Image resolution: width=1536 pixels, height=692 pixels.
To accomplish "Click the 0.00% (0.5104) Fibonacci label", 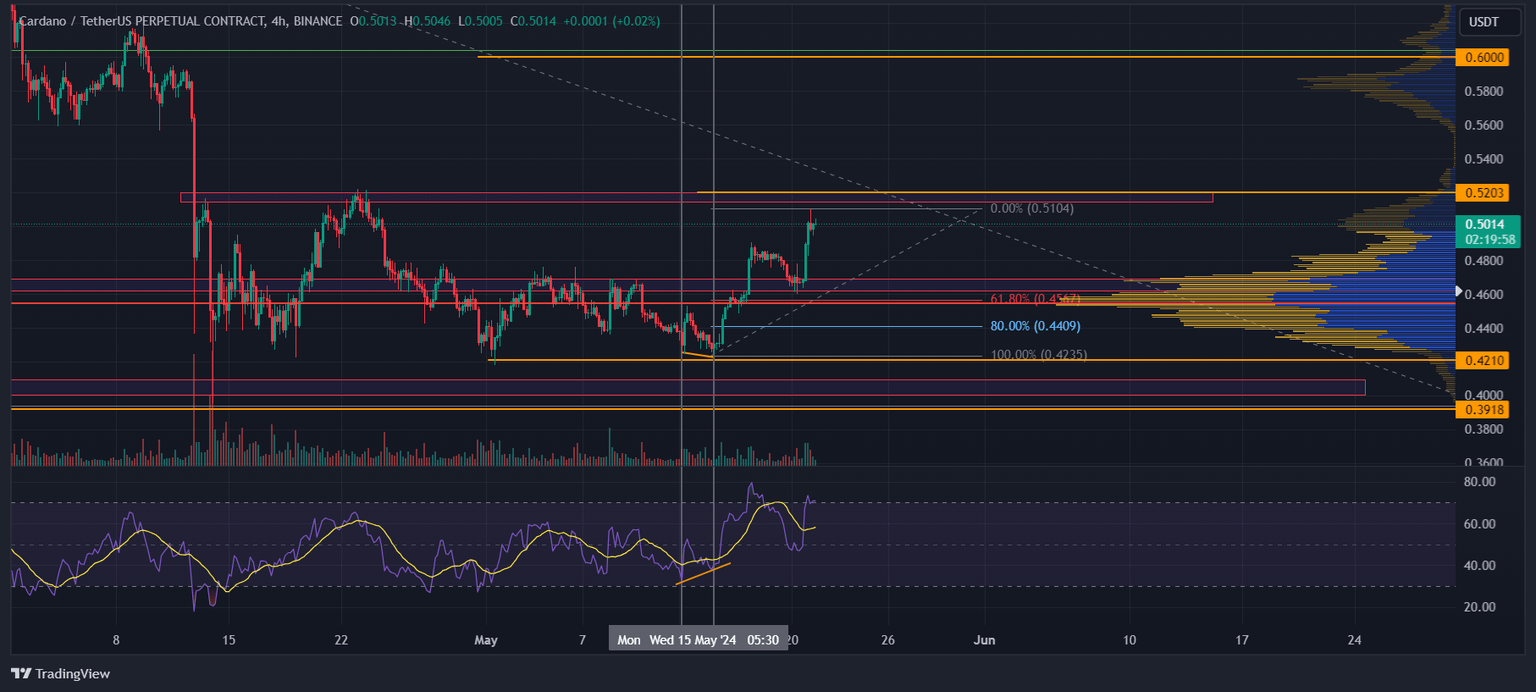I will (x=1032, y=209).
